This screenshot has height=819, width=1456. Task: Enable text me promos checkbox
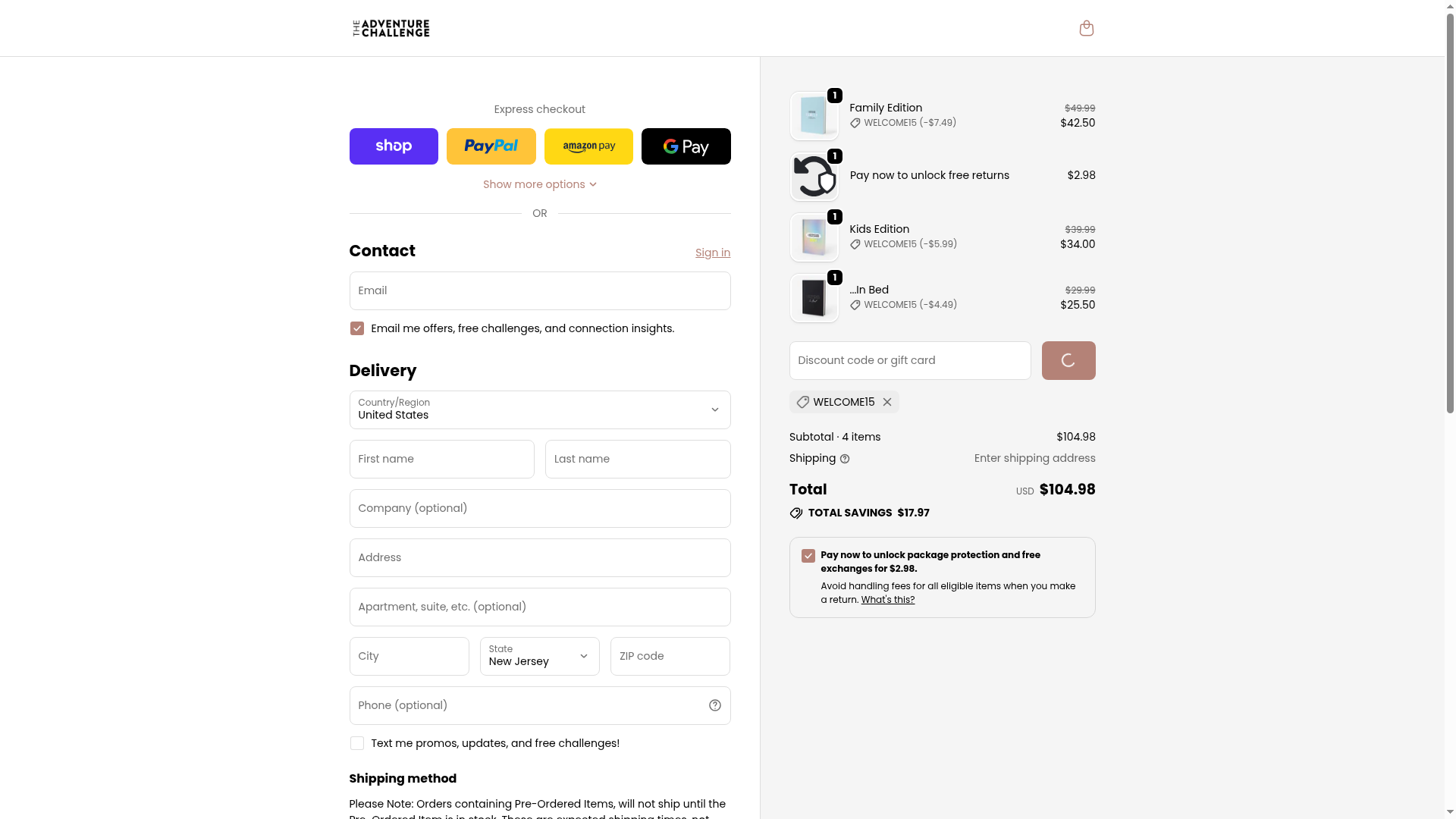357,743
